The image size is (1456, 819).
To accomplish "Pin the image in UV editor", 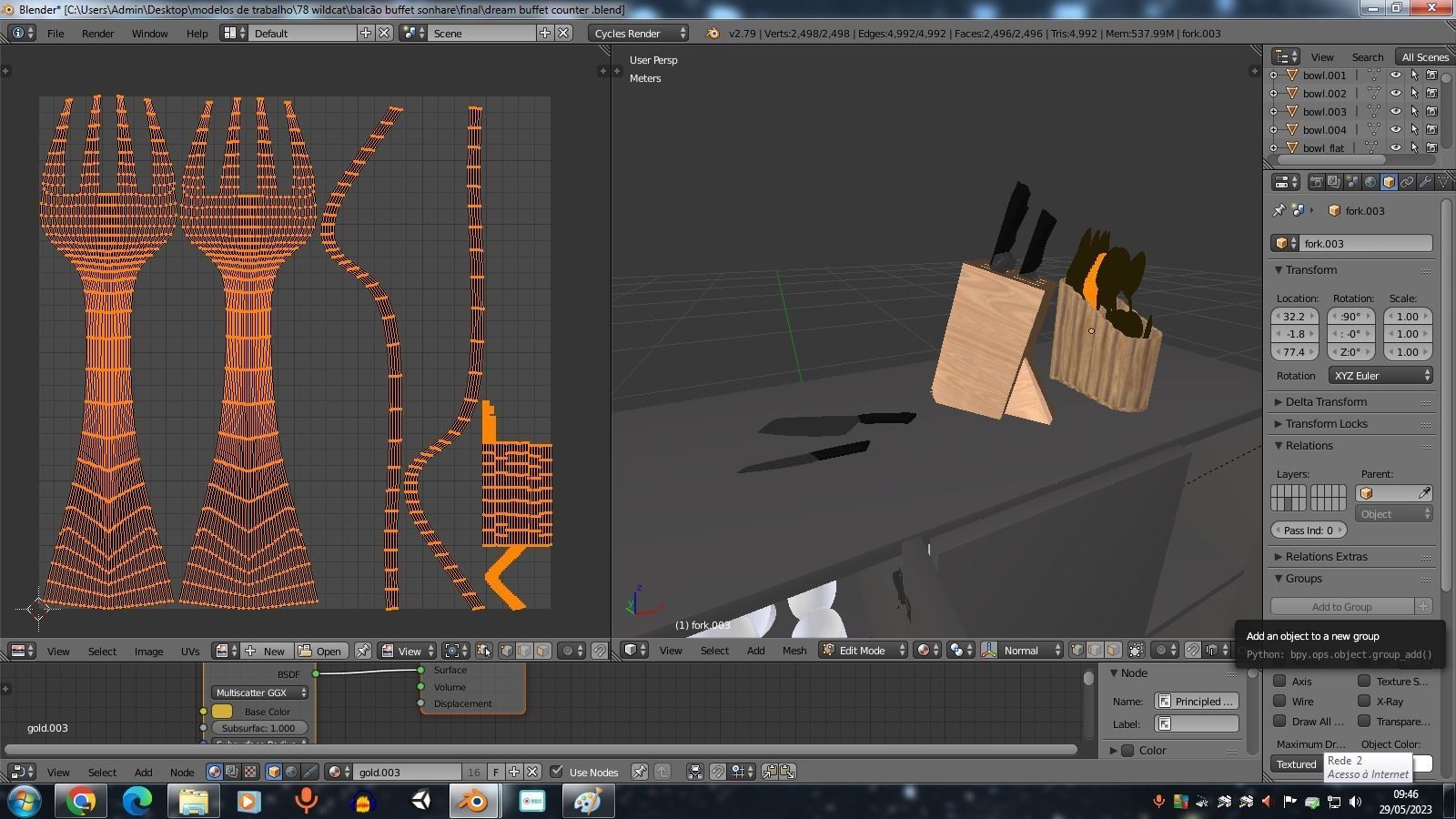I will [363, 651].
